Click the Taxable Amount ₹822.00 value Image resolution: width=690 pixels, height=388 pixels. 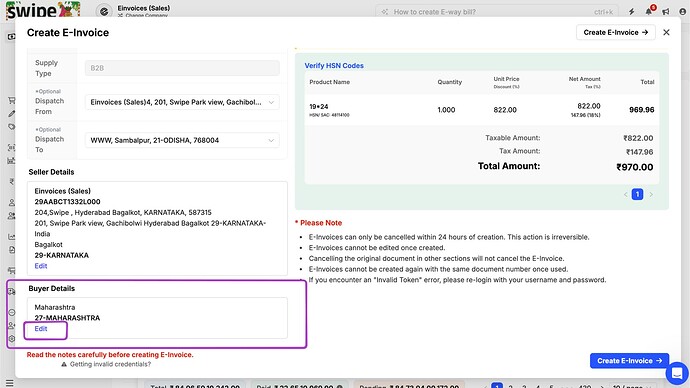[638, 138]
